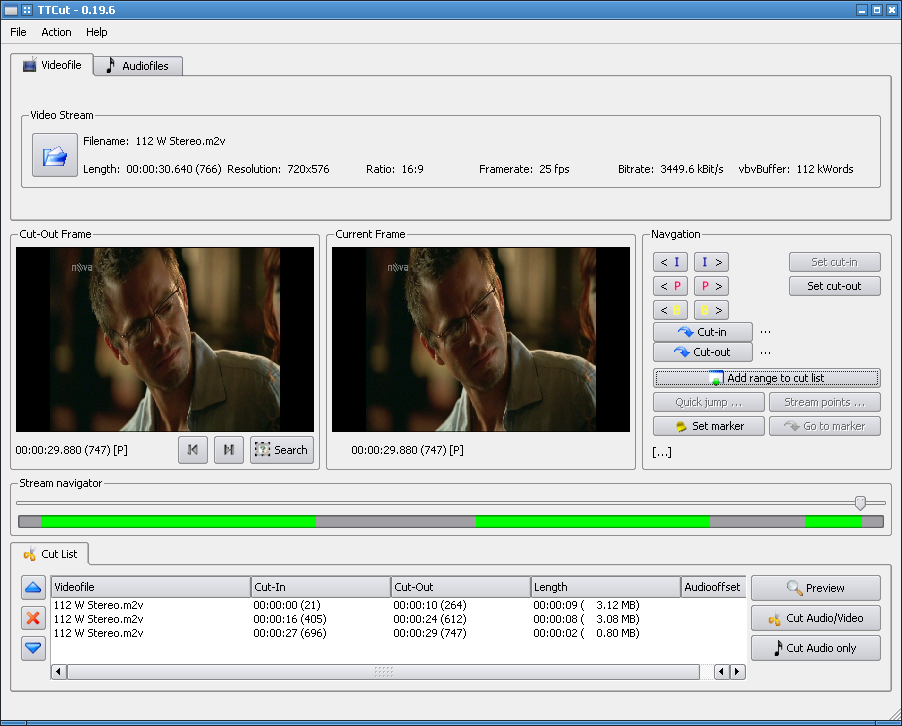
Task: Delete selected cut list entry
Action: (x=33, y=618)
